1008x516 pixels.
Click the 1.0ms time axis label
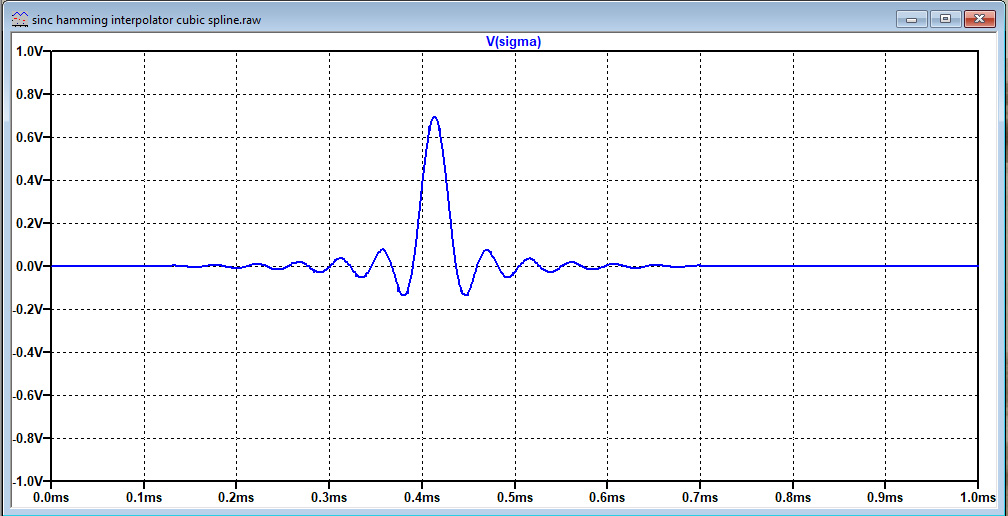[978, 499]
